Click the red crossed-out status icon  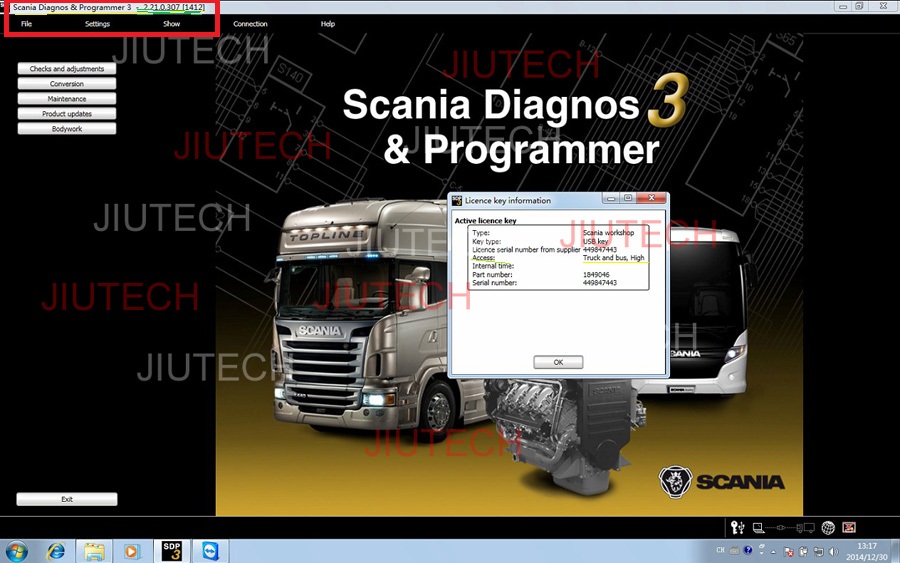(849, 527)
